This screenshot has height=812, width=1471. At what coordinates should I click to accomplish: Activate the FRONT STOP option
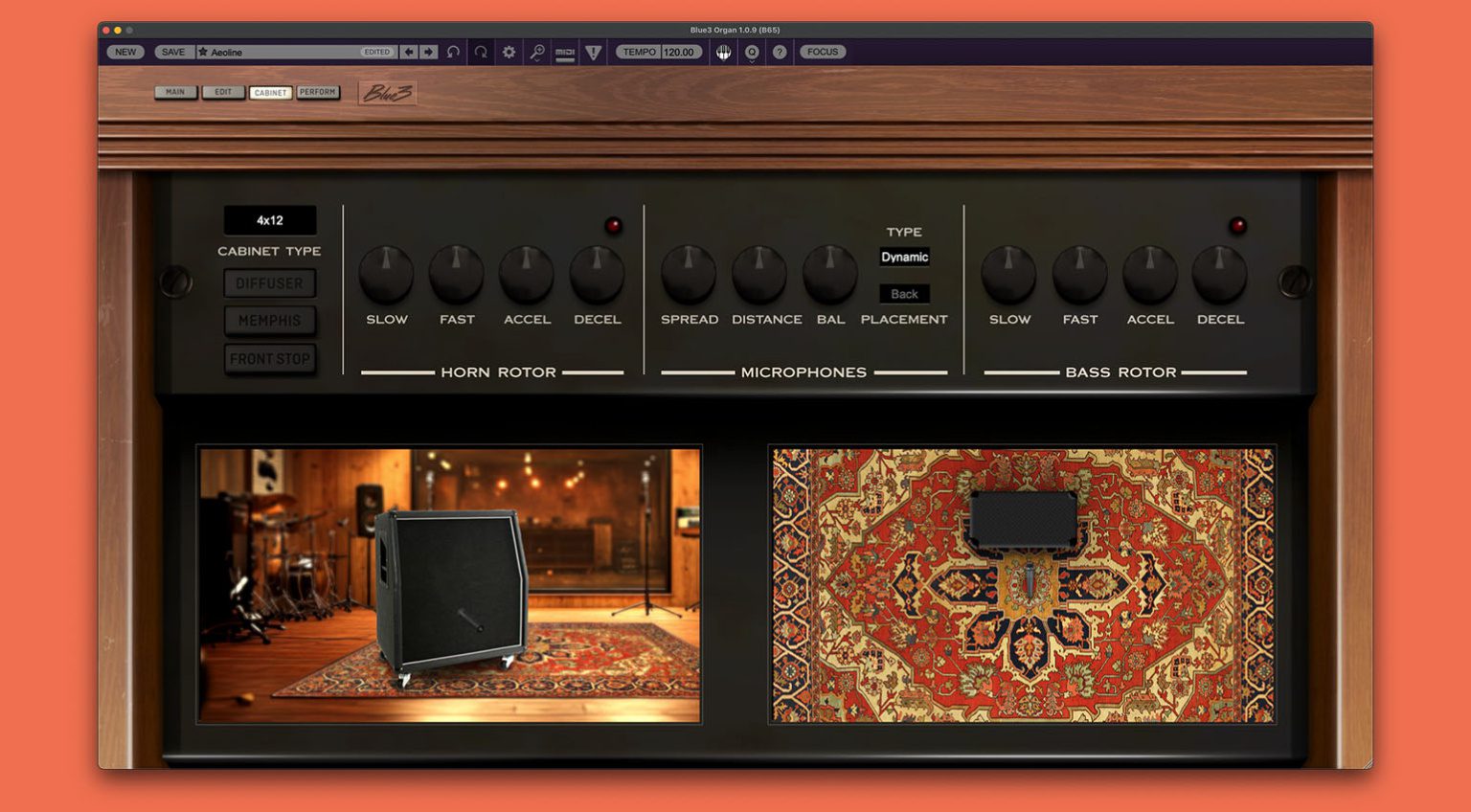[x=270, y=358]
